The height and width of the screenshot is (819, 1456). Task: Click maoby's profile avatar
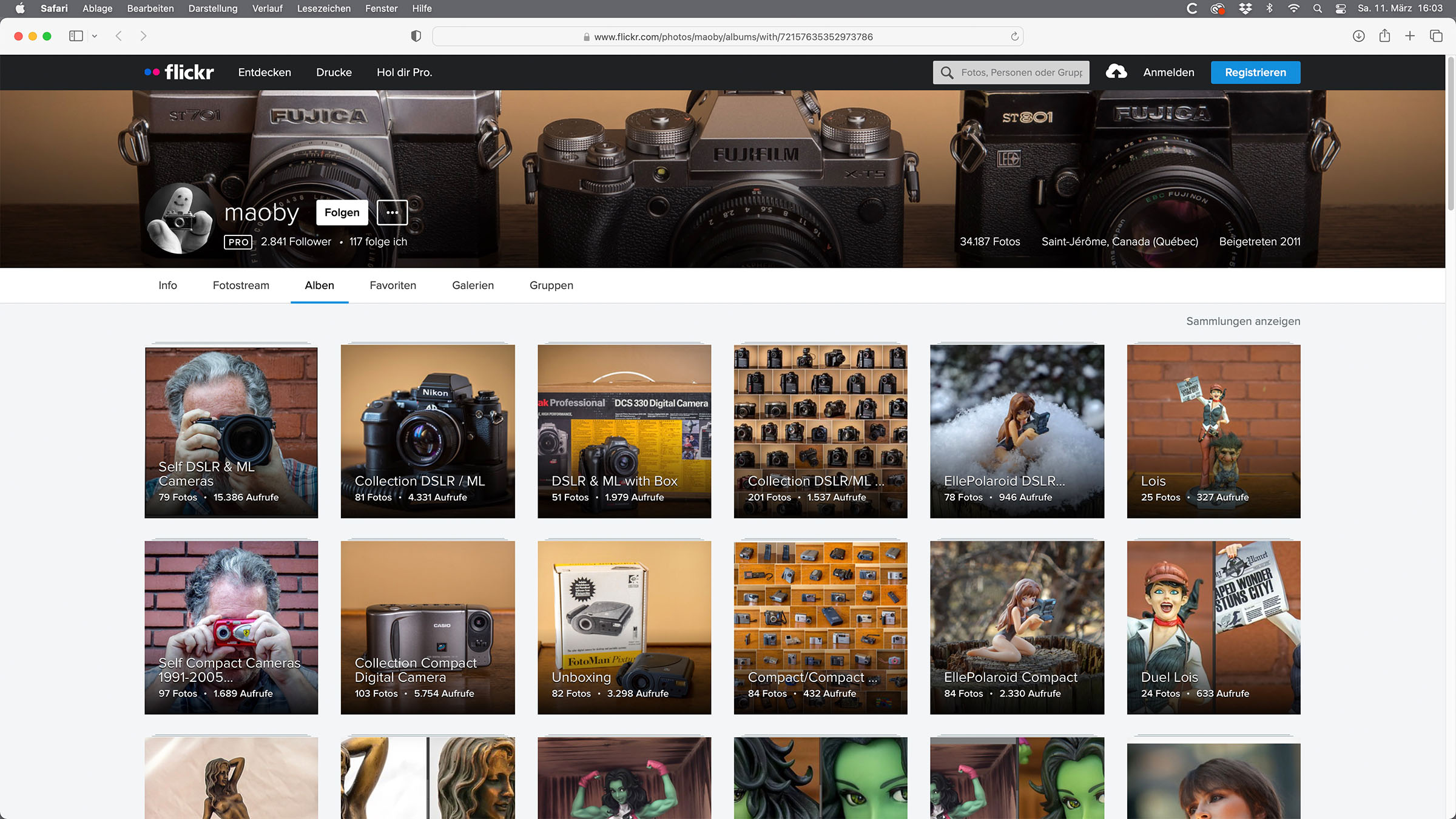coord(180,218)
